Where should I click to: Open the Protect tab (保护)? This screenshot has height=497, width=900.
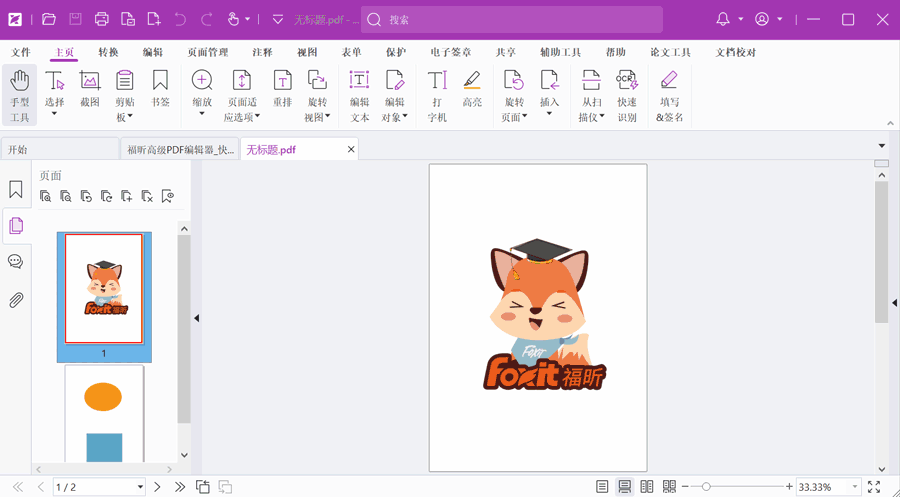[396, 52]
